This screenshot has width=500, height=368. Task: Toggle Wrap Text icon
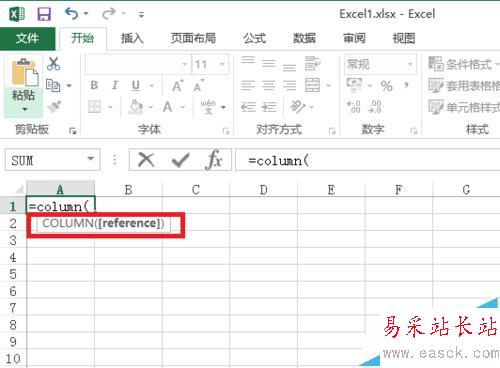coord(312,63)
